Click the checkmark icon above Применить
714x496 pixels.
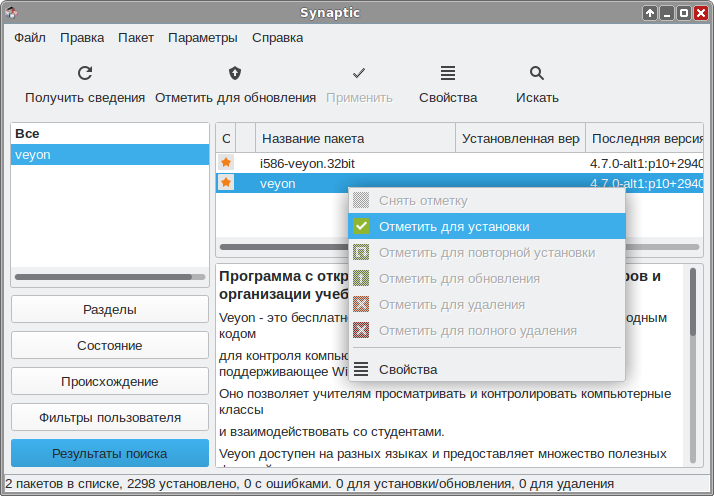[x=359, y=73]
